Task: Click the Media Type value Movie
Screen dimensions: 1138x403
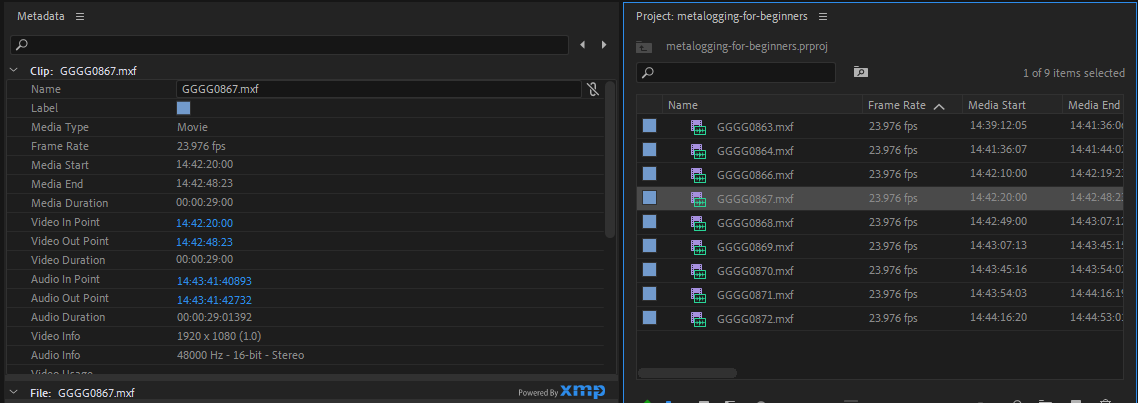Action: tap(192, 127)
